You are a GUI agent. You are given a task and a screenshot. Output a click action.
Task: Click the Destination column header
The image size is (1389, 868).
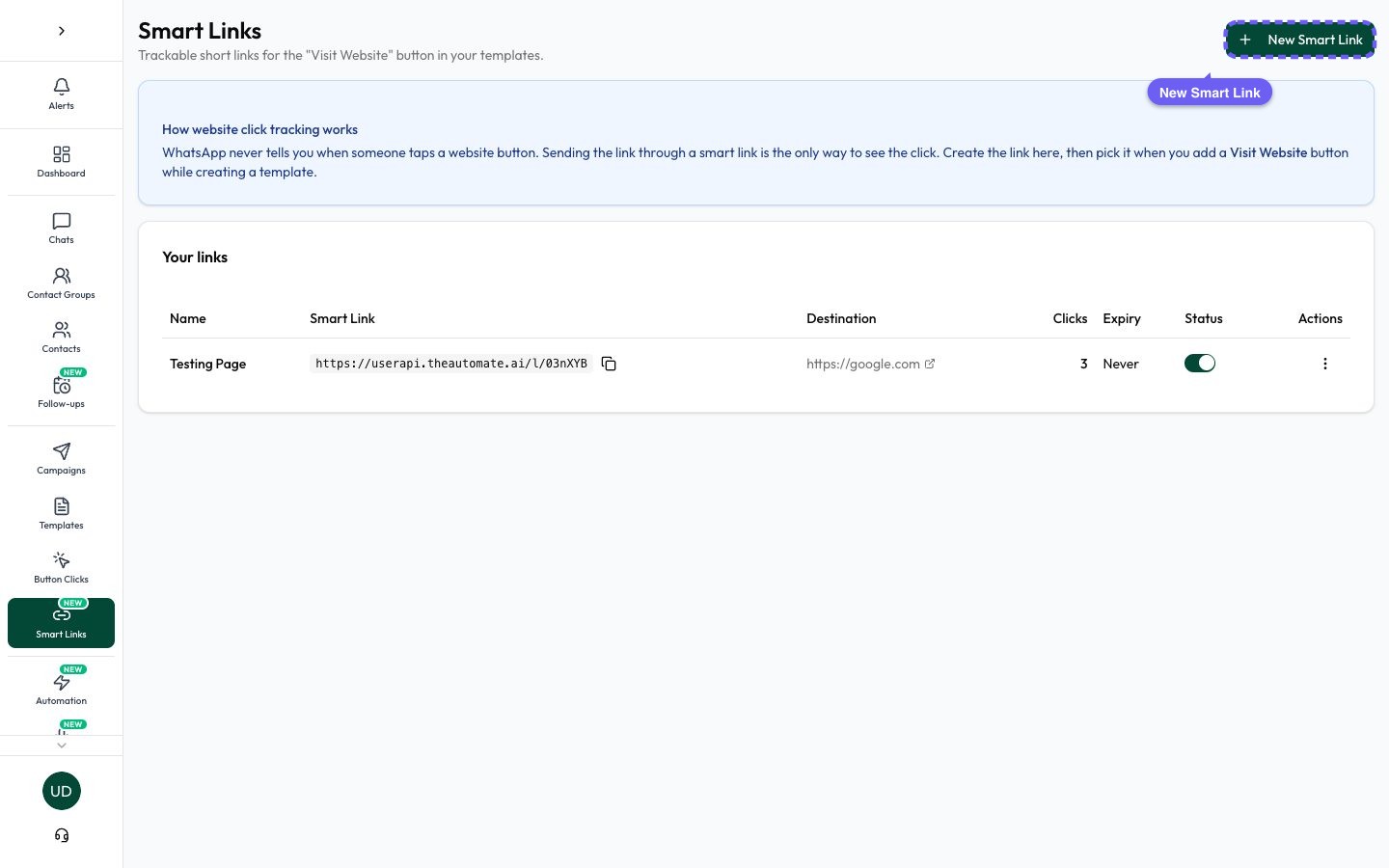[841, 318]
